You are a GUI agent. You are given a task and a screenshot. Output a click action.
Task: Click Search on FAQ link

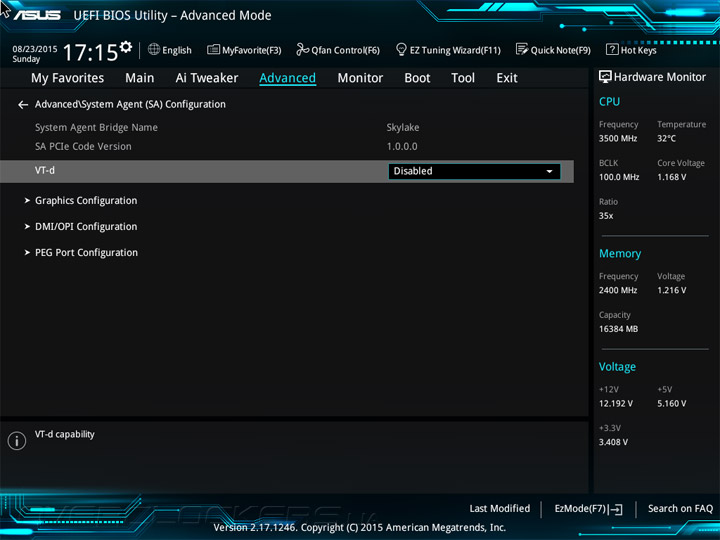pyautogui.click(x=681, y=509)
